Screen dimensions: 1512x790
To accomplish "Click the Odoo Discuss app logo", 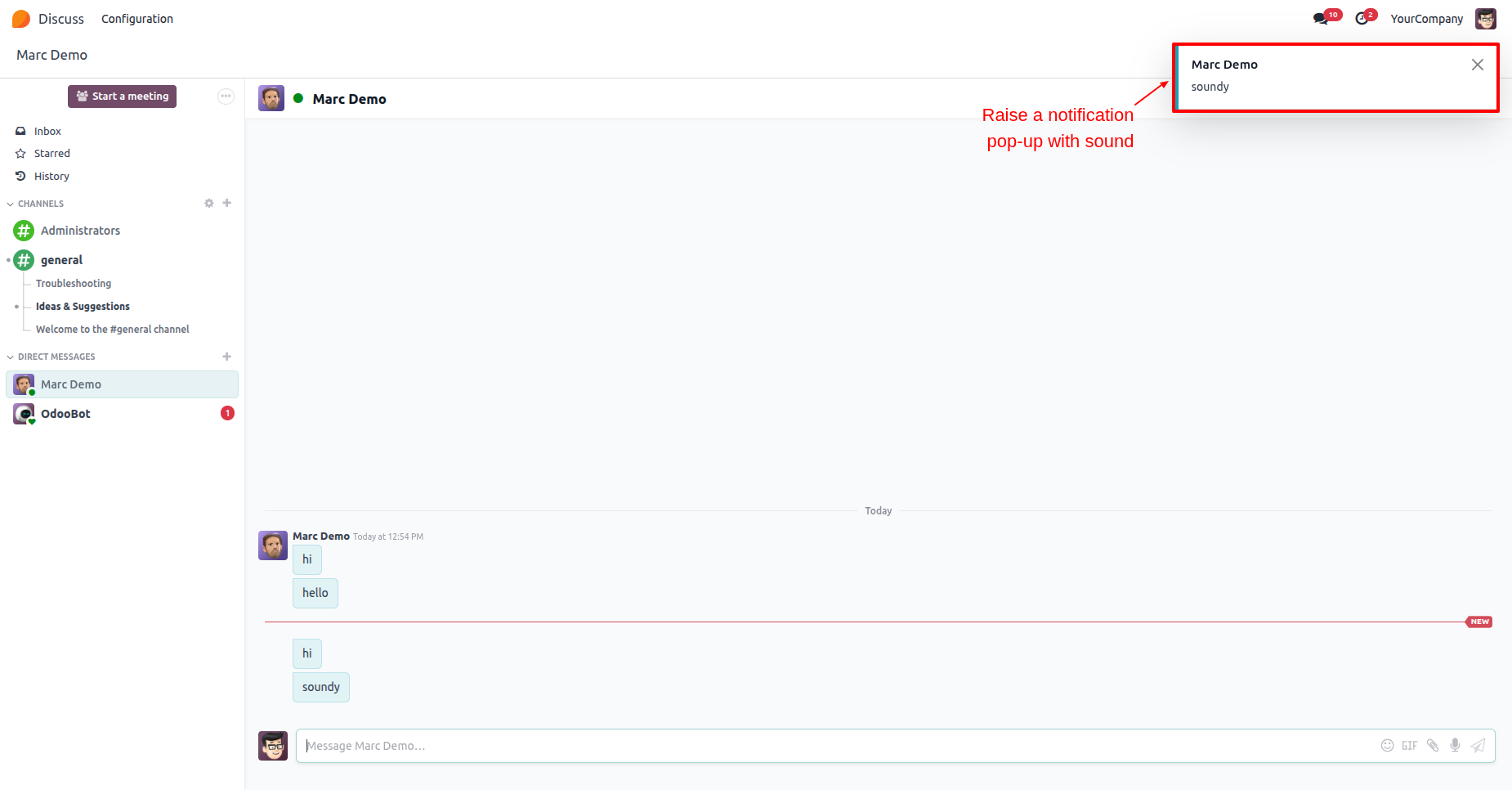I will (21, 19).
